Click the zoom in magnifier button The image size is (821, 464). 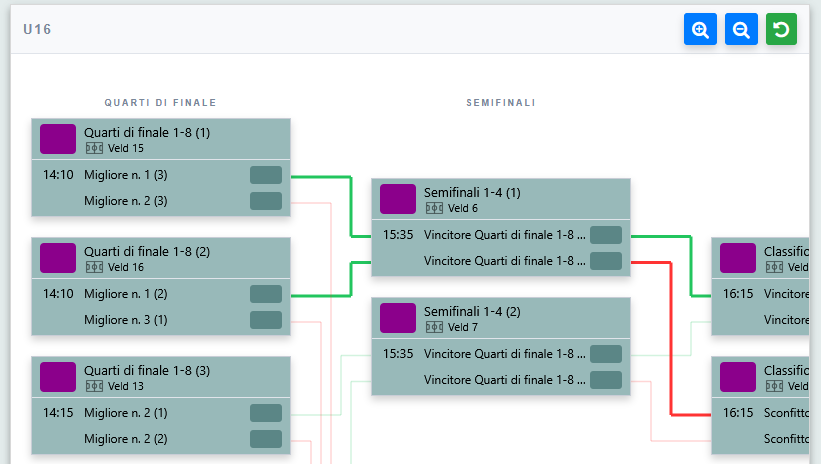(x=700, y=29)
